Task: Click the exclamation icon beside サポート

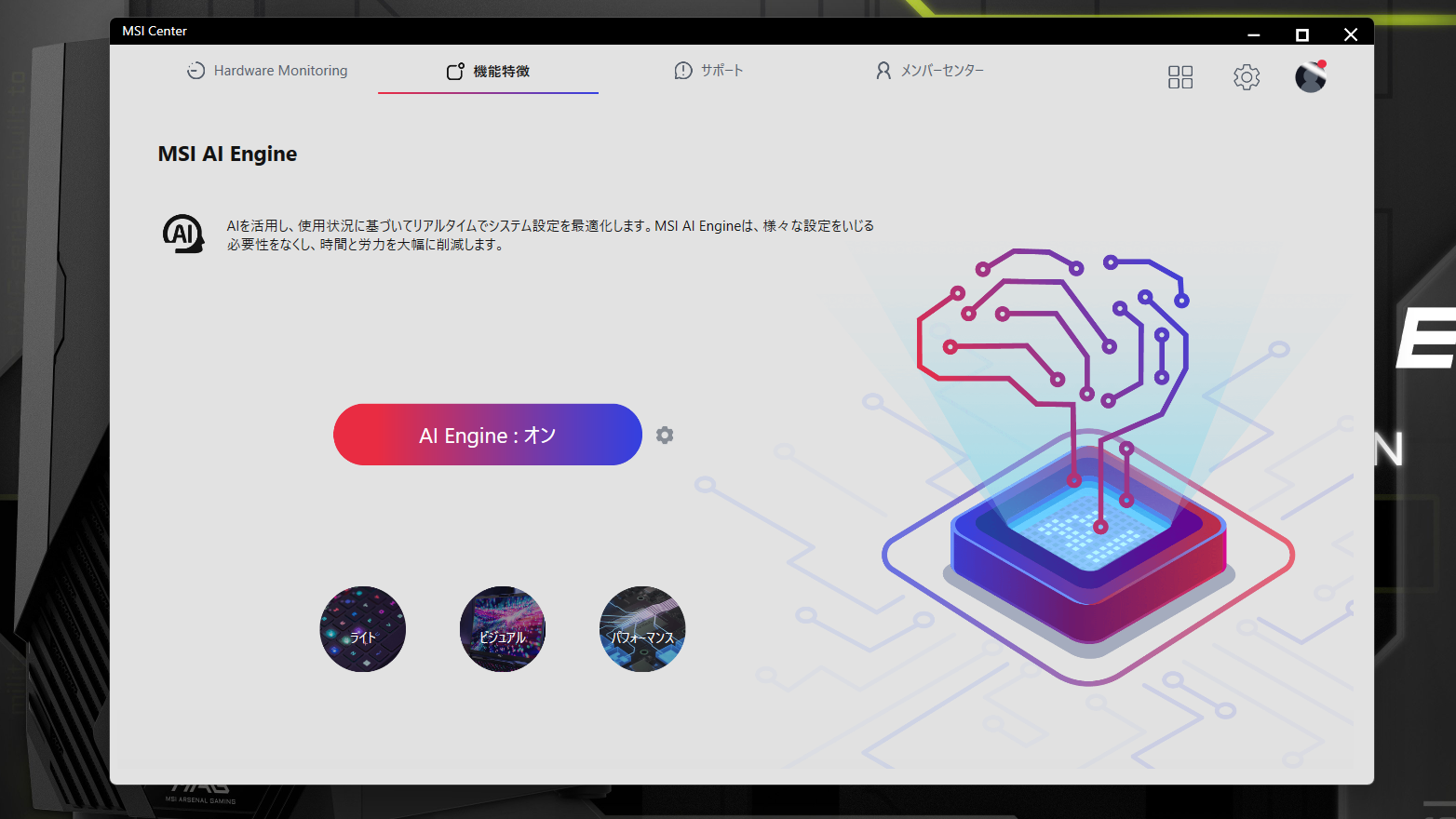Action: pyautogui.click(x=682, y=70)
